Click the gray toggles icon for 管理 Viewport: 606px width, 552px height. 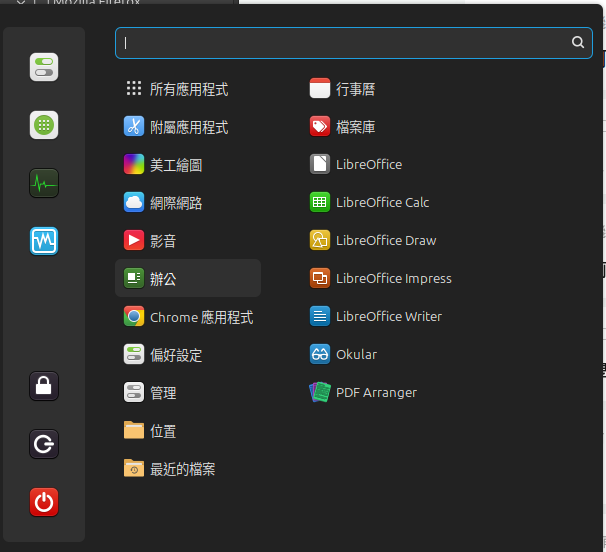tap(134, 392)
